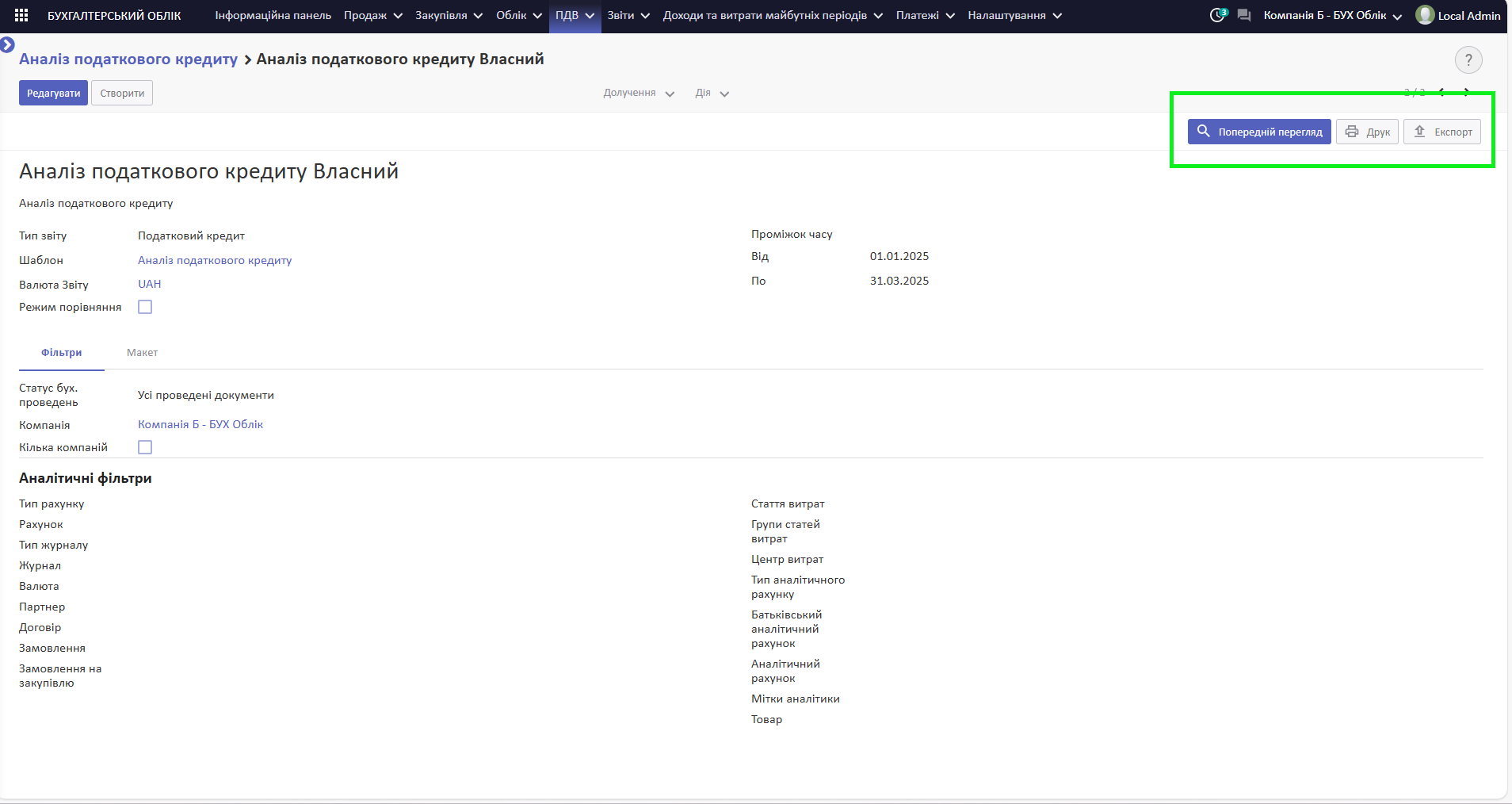Expand the Облік menu
This screenshot has height=804, width=1512.
click(x=519, y=15)
